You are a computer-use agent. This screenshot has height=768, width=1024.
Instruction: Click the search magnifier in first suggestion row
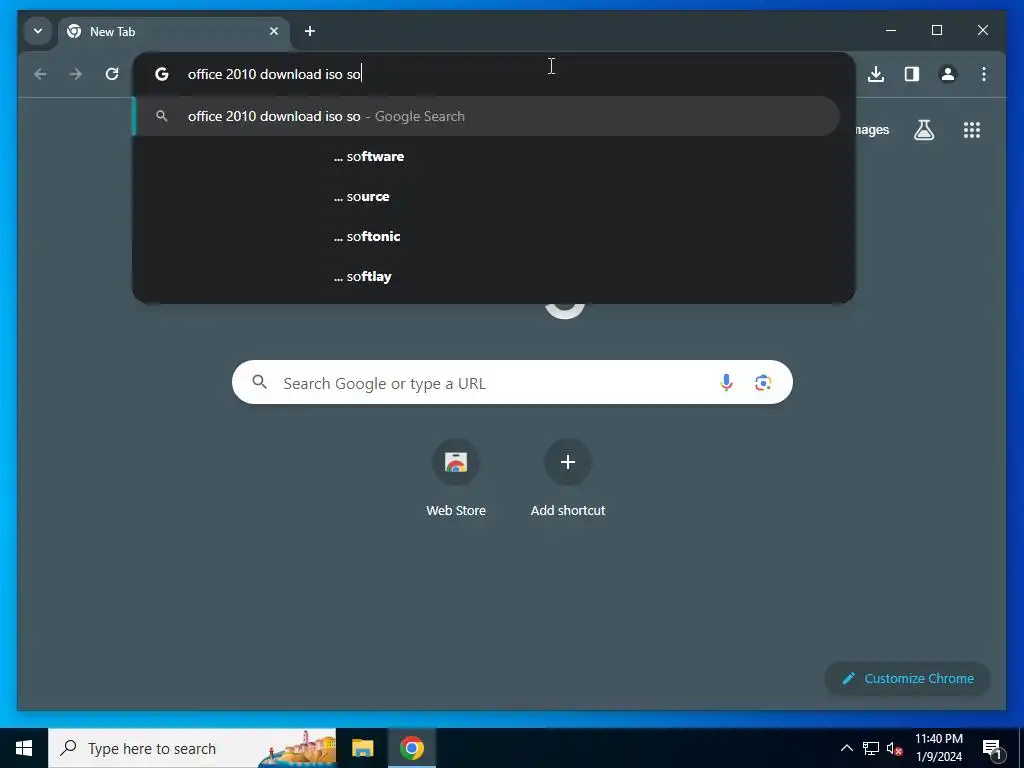click(161, 116)
